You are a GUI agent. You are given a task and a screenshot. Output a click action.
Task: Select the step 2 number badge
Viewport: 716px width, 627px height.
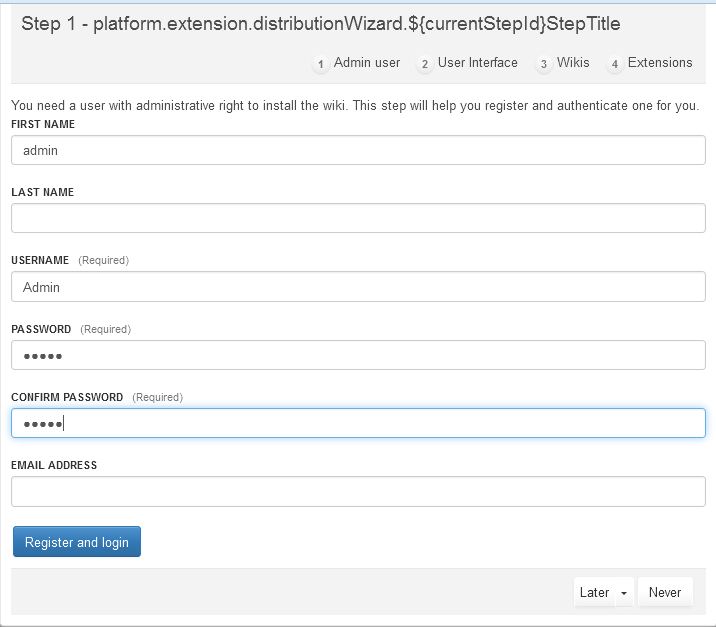coord(425,64)
